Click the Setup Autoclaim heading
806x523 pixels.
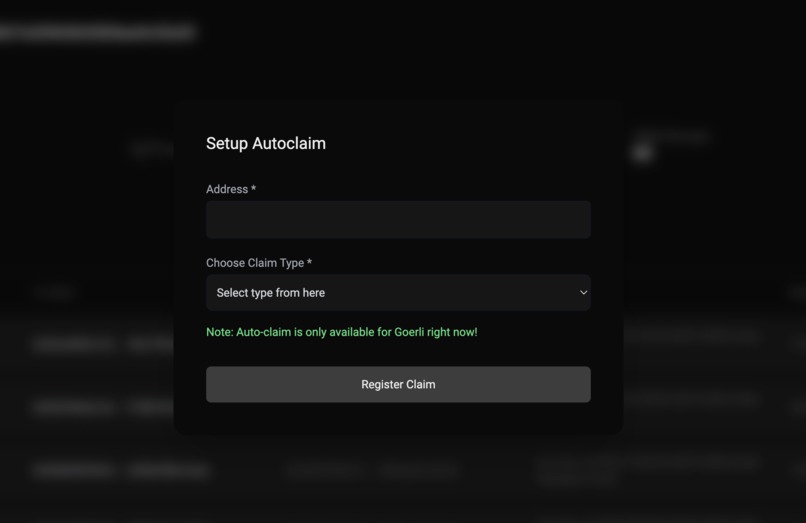tap(266, 143)
